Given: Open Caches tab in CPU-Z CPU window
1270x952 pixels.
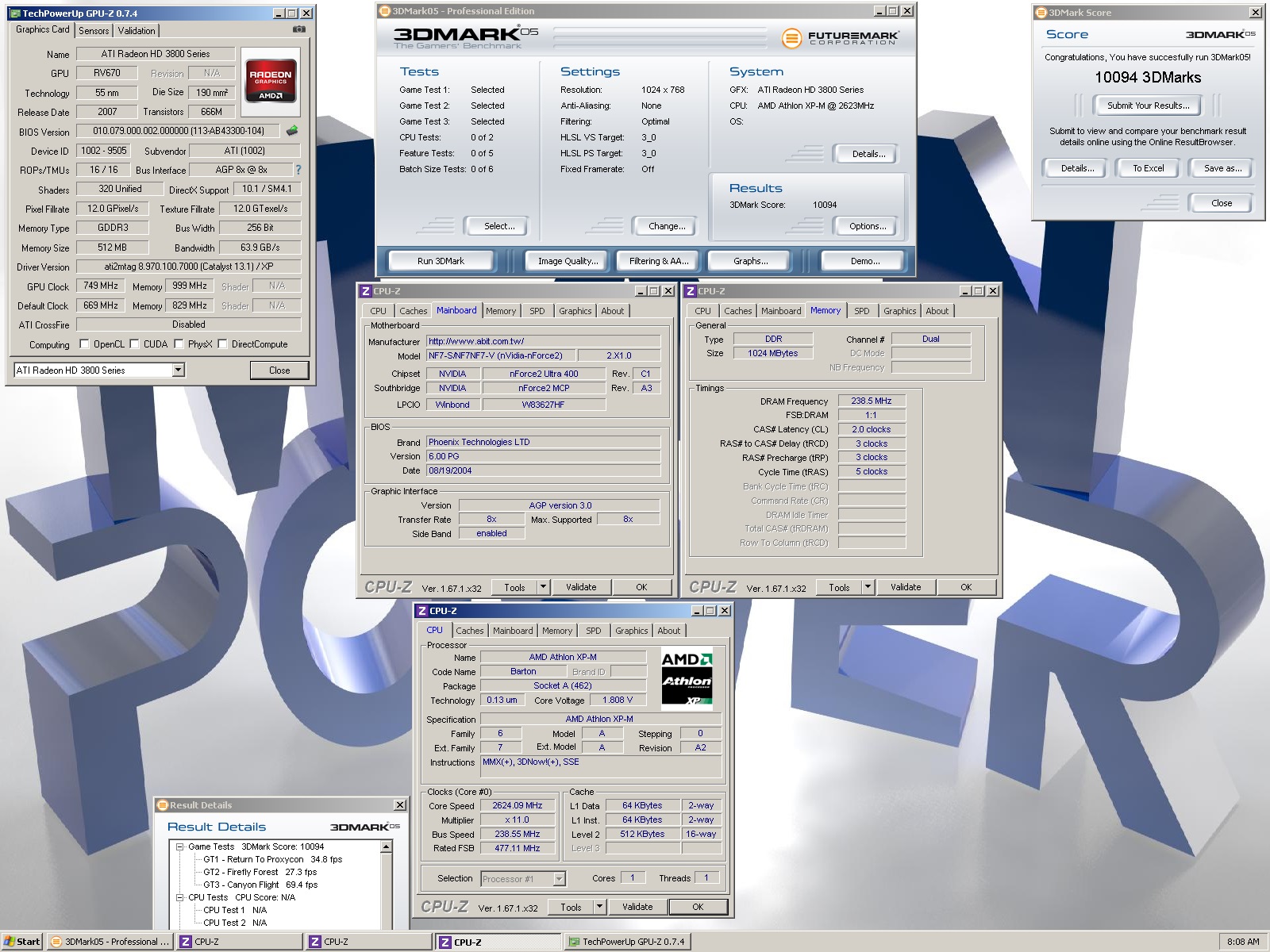Looking at the screenshot, I should (469, 631).
